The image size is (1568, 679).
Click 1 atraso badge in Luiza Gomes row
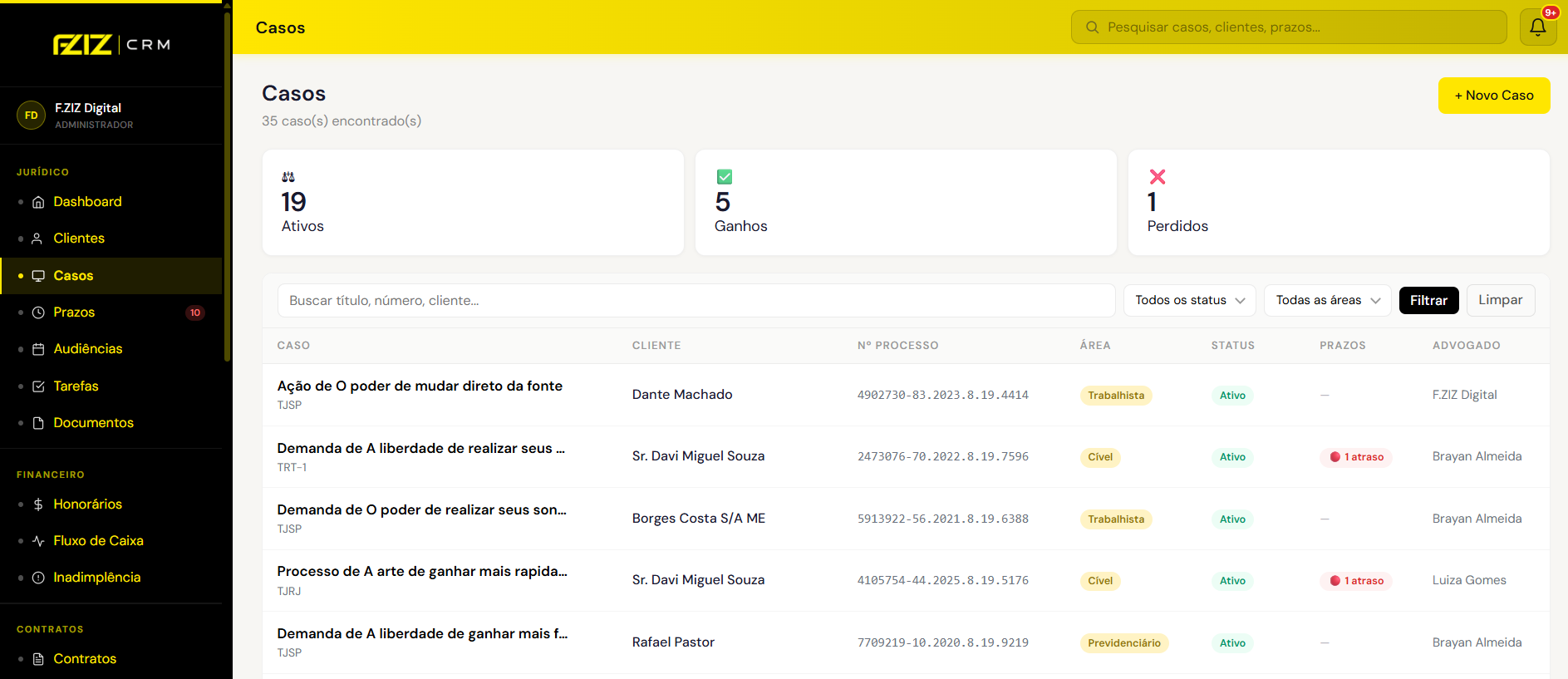1356,581
